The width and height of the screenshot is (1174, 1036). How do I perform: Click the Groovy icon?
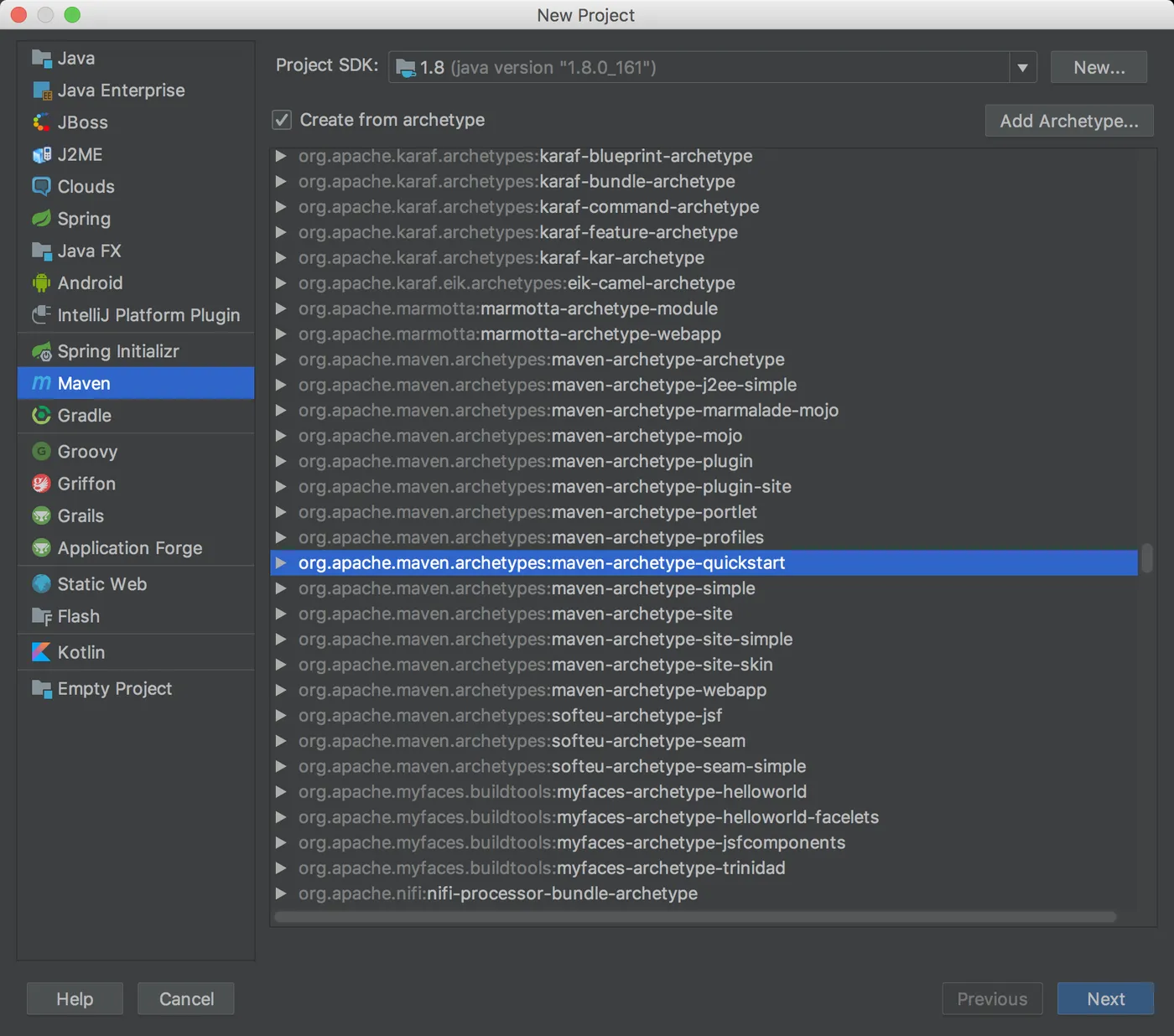[x=41, y=452]
